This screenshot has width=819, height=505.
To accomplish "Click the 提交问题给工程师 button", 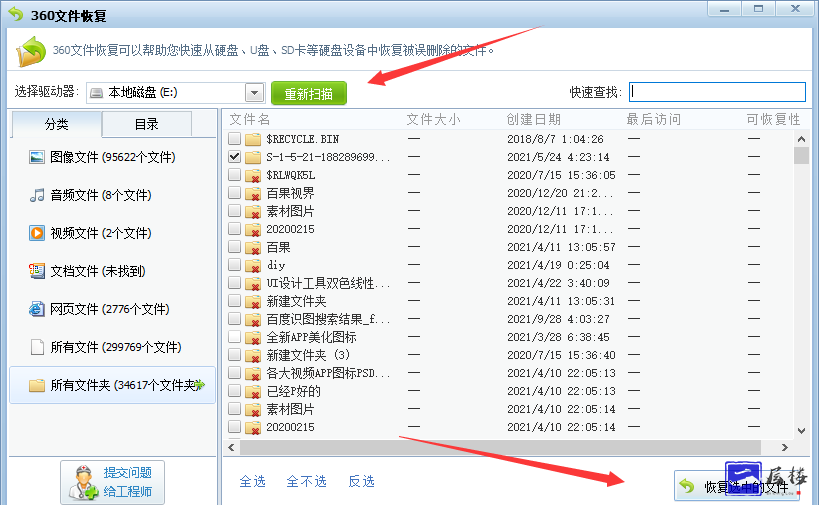I will click(x=112, y=483).
